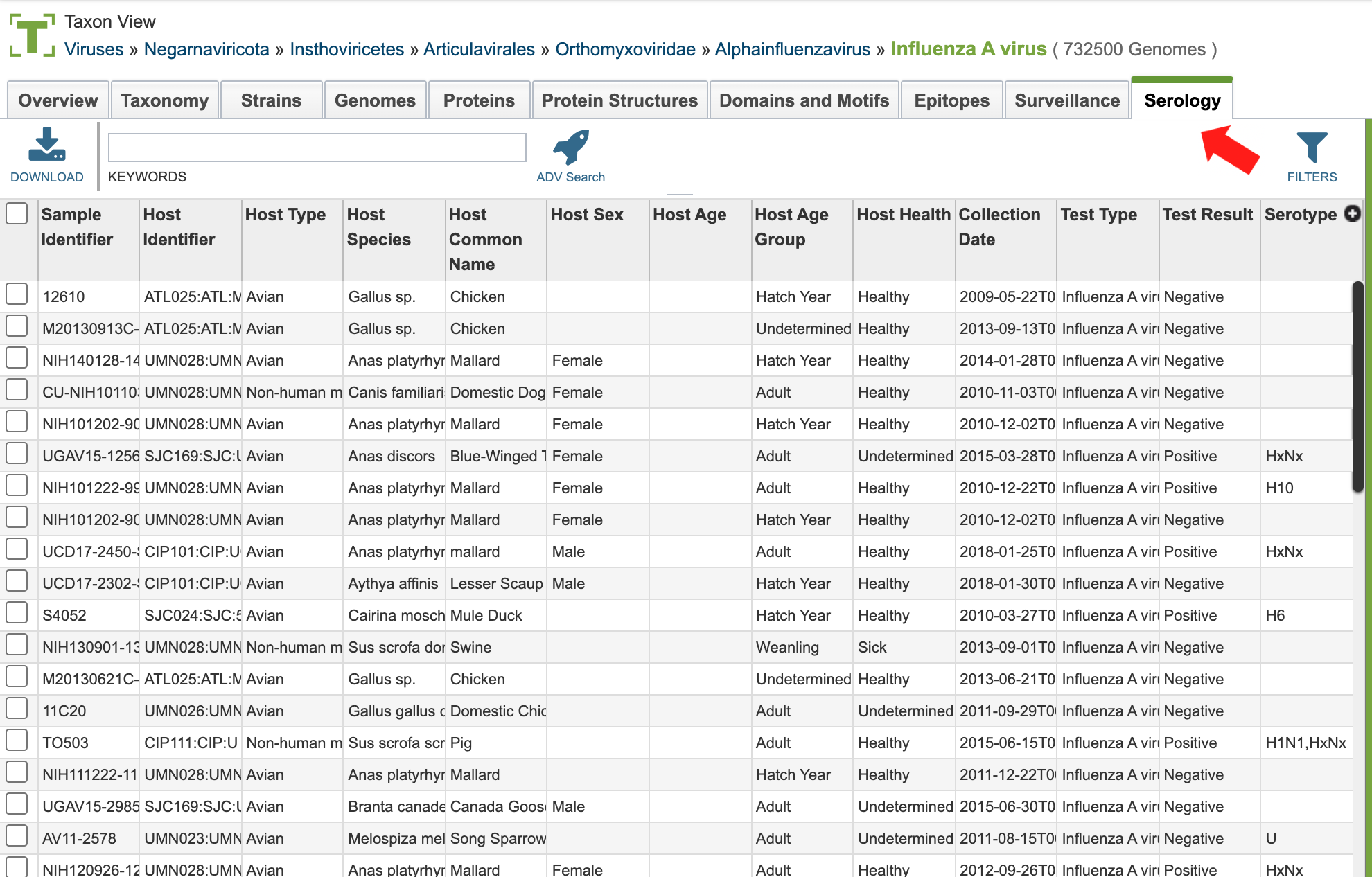Switch to the Epitopes tab
Image resolution: width=1372 pixels, height=877 pixels.
pos(951,100)
